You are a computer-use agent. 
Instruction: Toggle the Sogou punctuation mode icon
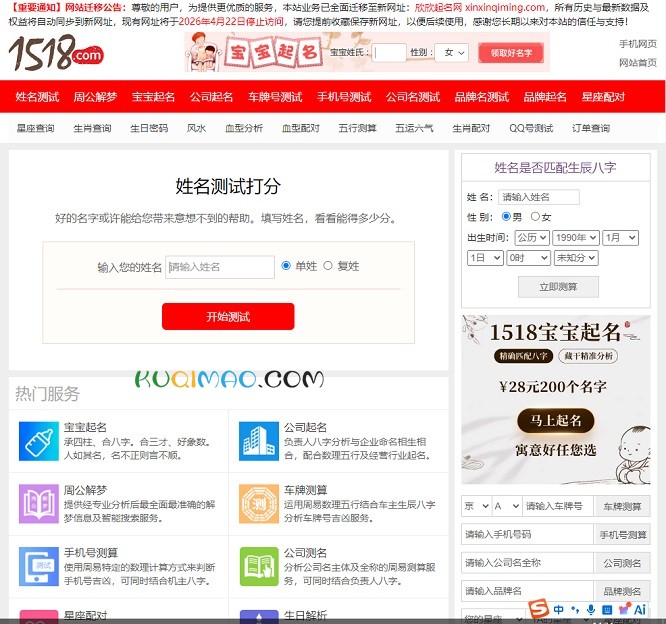(575, 610)
